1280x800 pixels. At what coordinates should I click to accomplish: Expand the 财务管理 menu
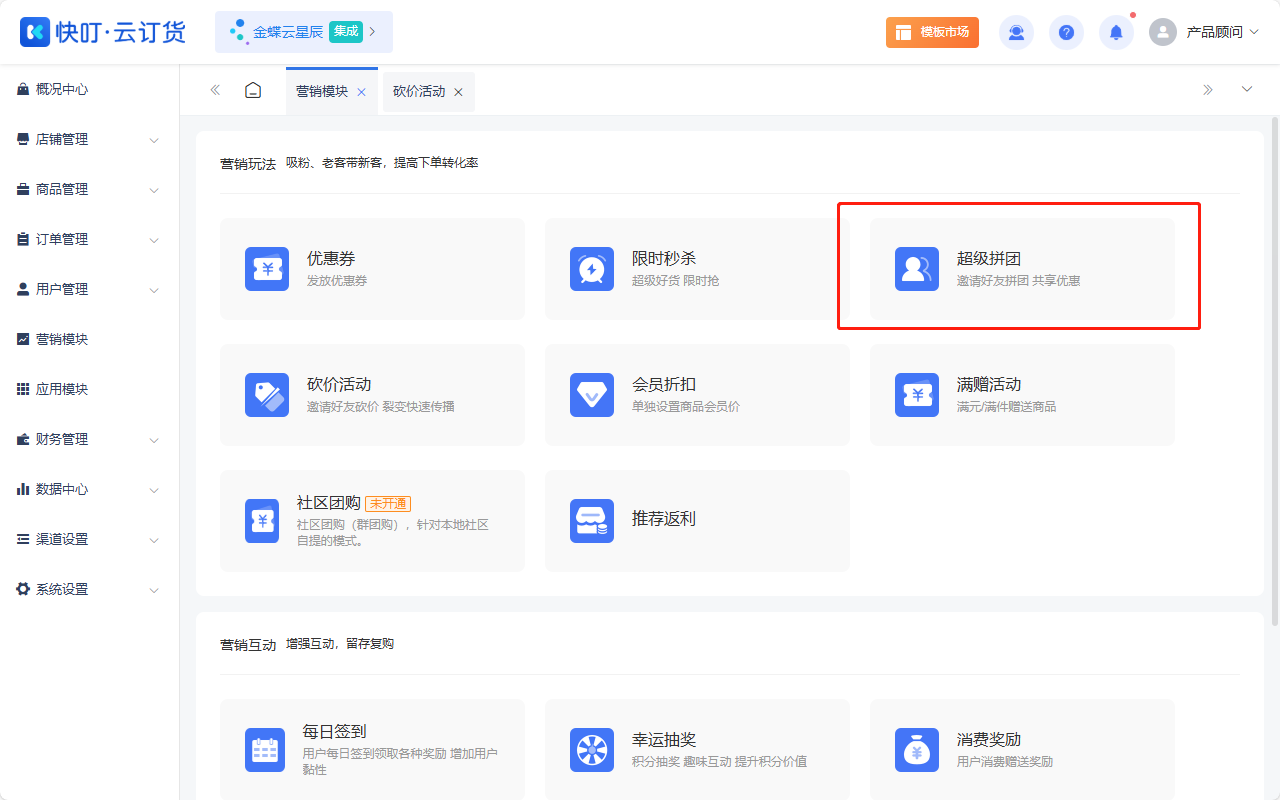coord(154,440)
